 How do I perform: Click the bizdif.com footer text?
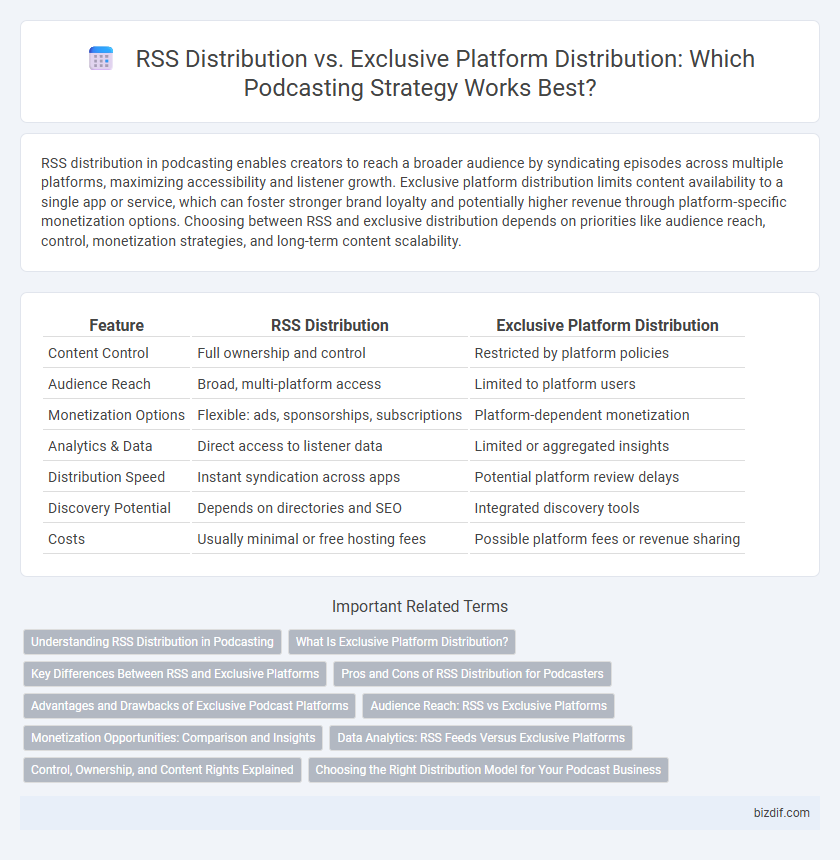click(x=781, y=813)
